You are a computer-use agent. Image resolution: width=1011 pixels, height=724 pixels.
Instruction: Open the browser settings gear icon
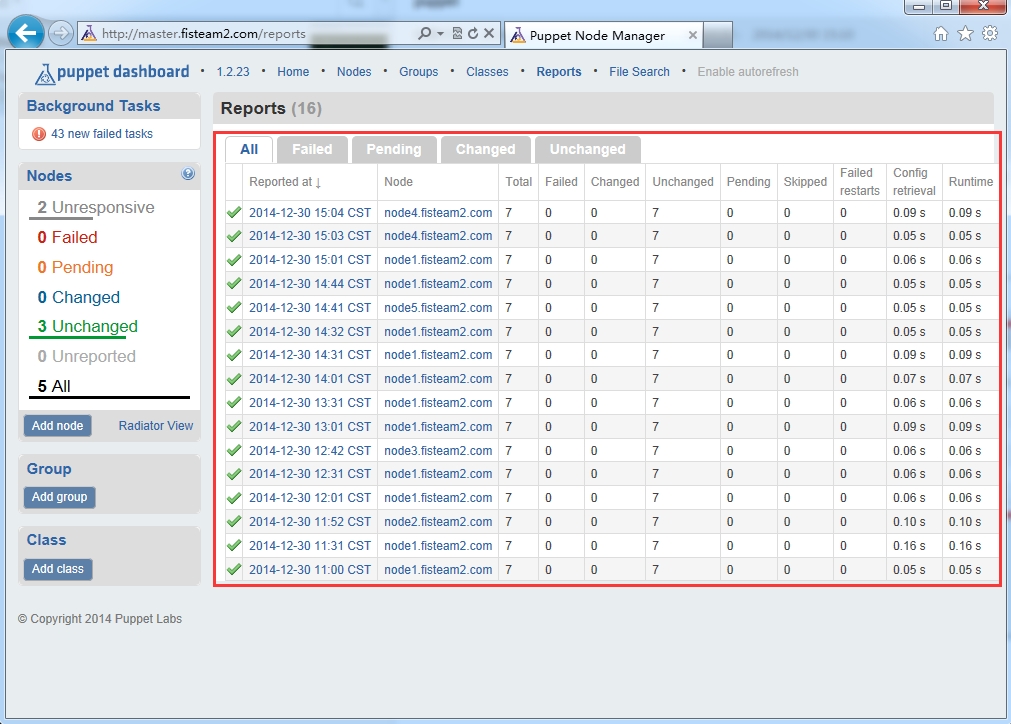point(988,32)
